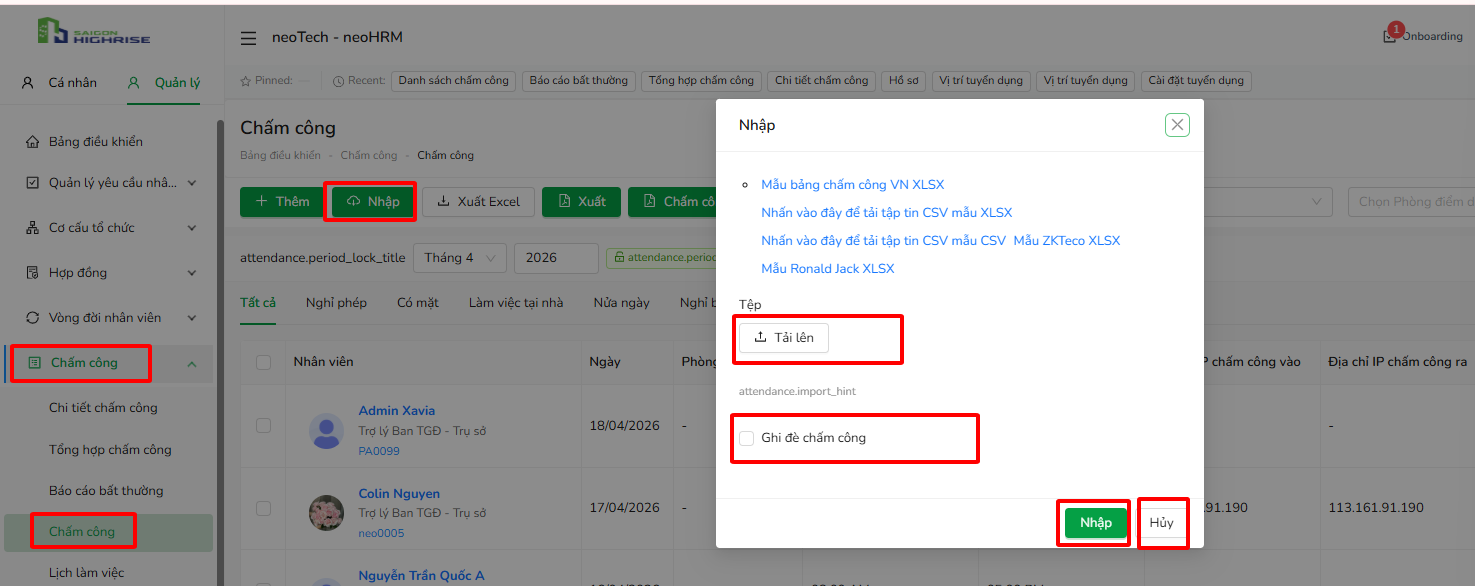
Task: Click the Vòng đời nhân viên cycle icon
Action: 32,318
